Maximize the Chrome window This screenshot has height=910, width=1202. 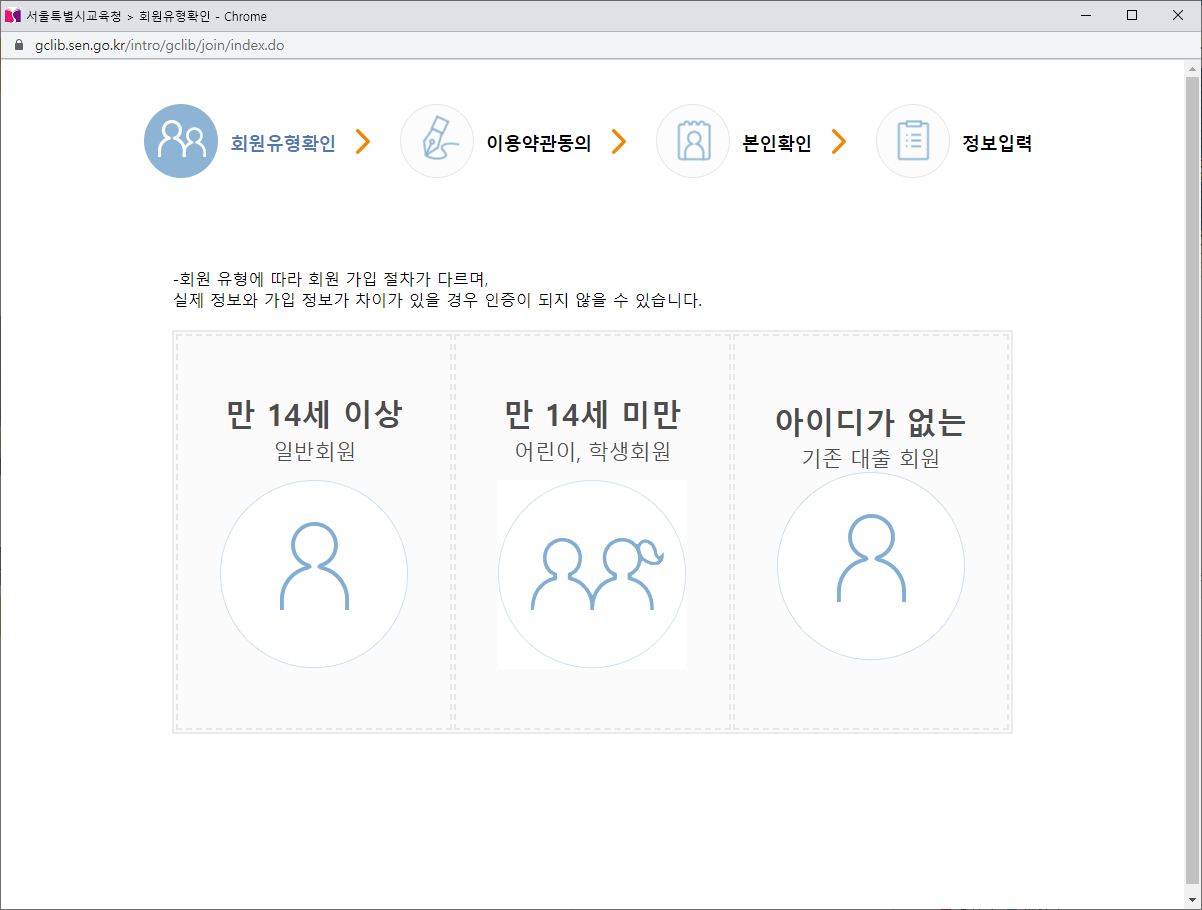point(1132,16)
